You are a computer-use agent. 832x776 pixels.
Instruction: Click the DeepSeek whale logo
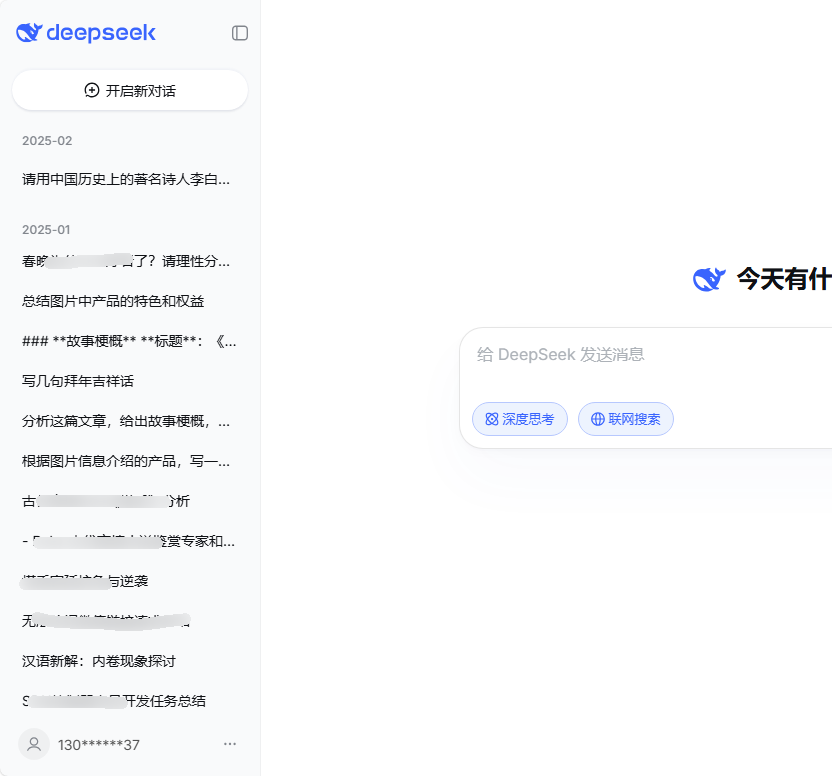pyautogui.click(x=27, y=32)
